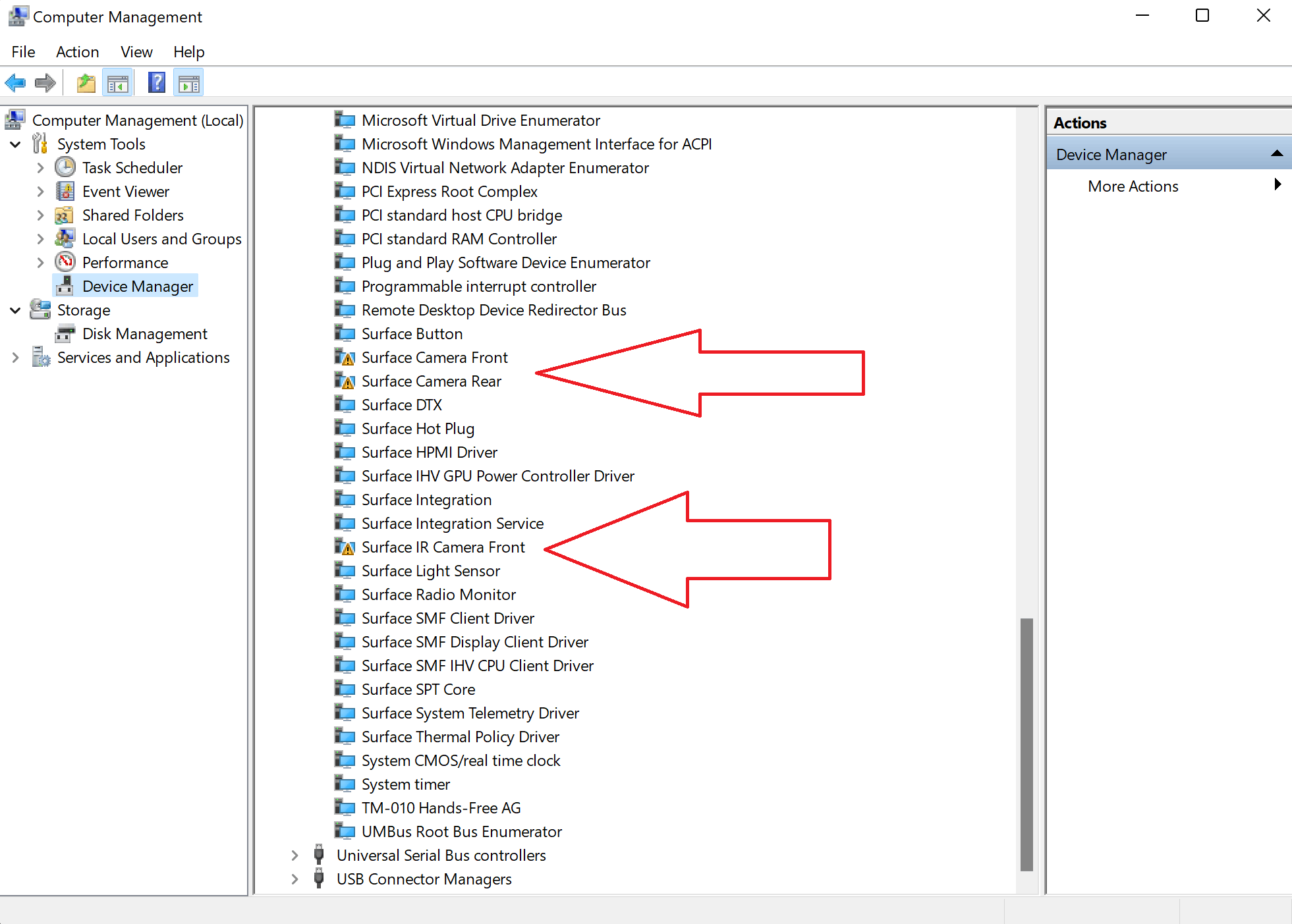Image resolution: width=1292 pixels, height=924 pixels.
Task: Click the Task Scheduler clock icon
Action: [x=65, y=167]
